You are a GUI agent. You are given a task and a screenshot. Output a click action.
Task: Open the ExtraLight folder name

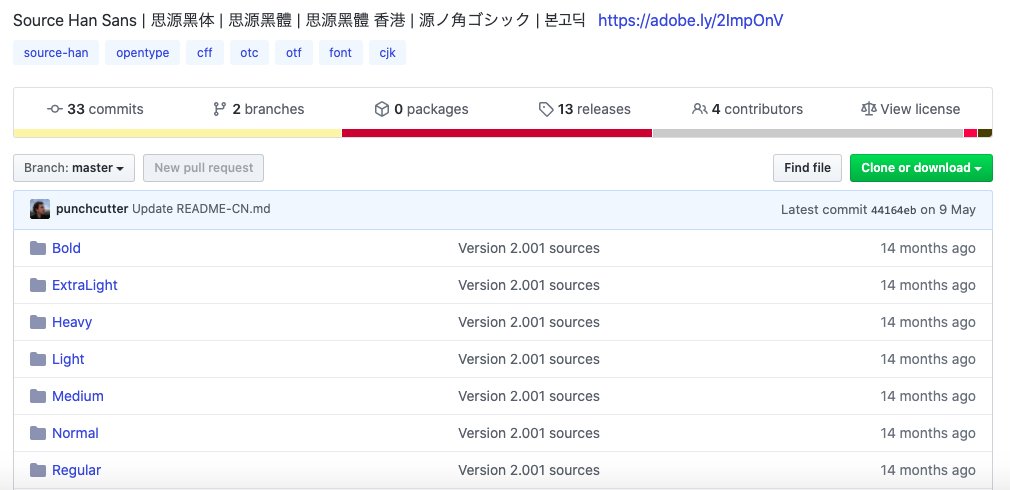pyautogui.click(x=85, y=285)
